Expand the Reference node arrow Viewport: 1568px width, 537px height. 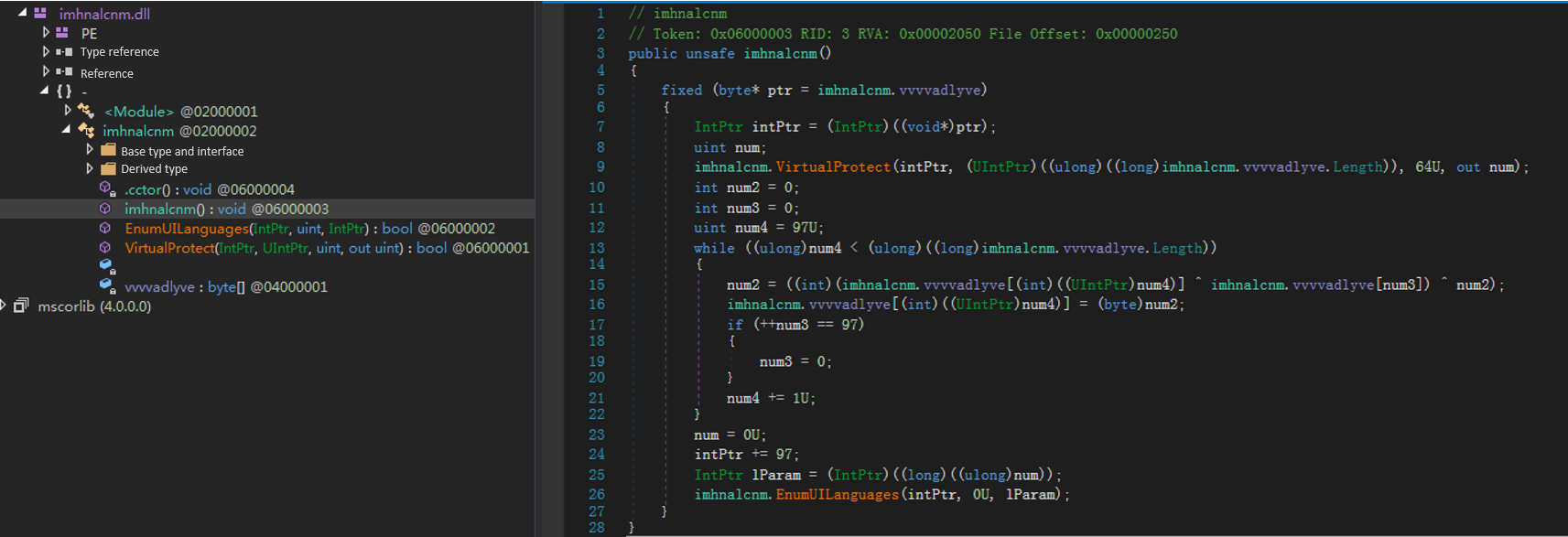click(46, 71)
